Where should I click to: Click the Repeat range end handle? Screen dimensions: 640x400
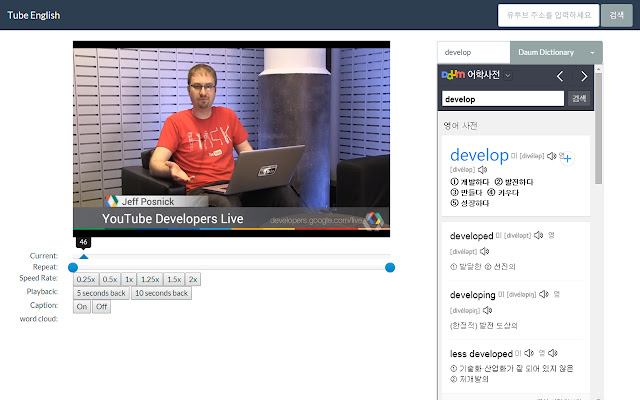[390, 267]
